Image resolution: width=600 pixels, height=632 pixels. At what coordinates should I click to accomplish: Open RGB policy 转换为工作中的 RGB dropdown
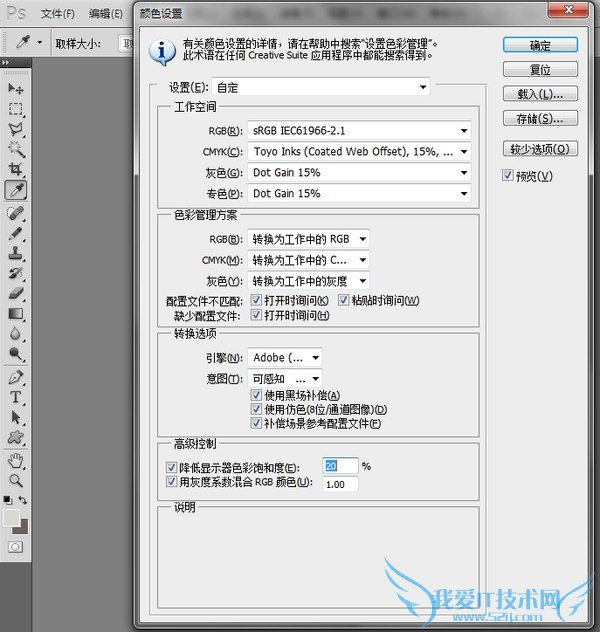308,239
